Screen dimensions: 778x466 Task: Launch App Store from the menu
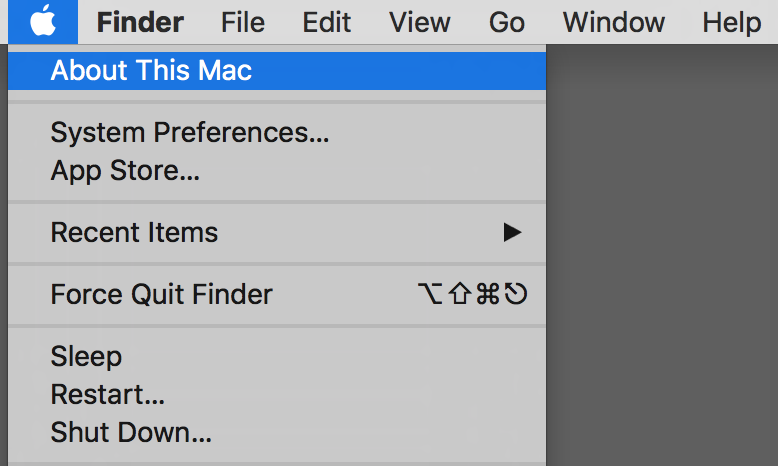click(x=277, y=171)
